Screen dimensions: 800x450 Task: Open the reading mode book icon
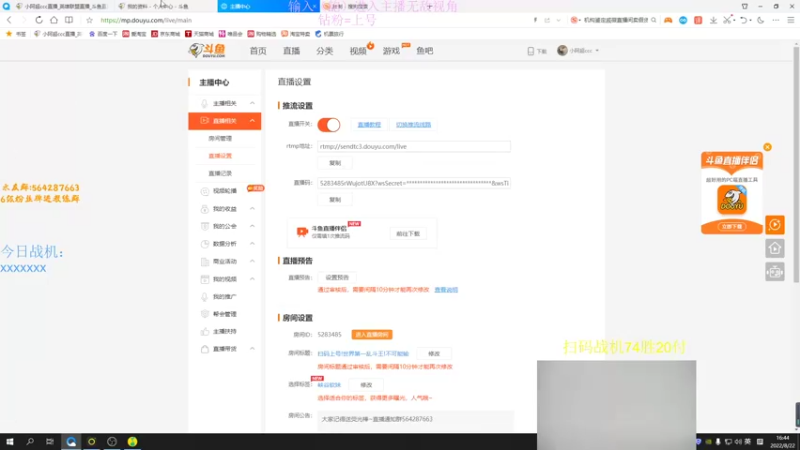click(x=69, y=20)
